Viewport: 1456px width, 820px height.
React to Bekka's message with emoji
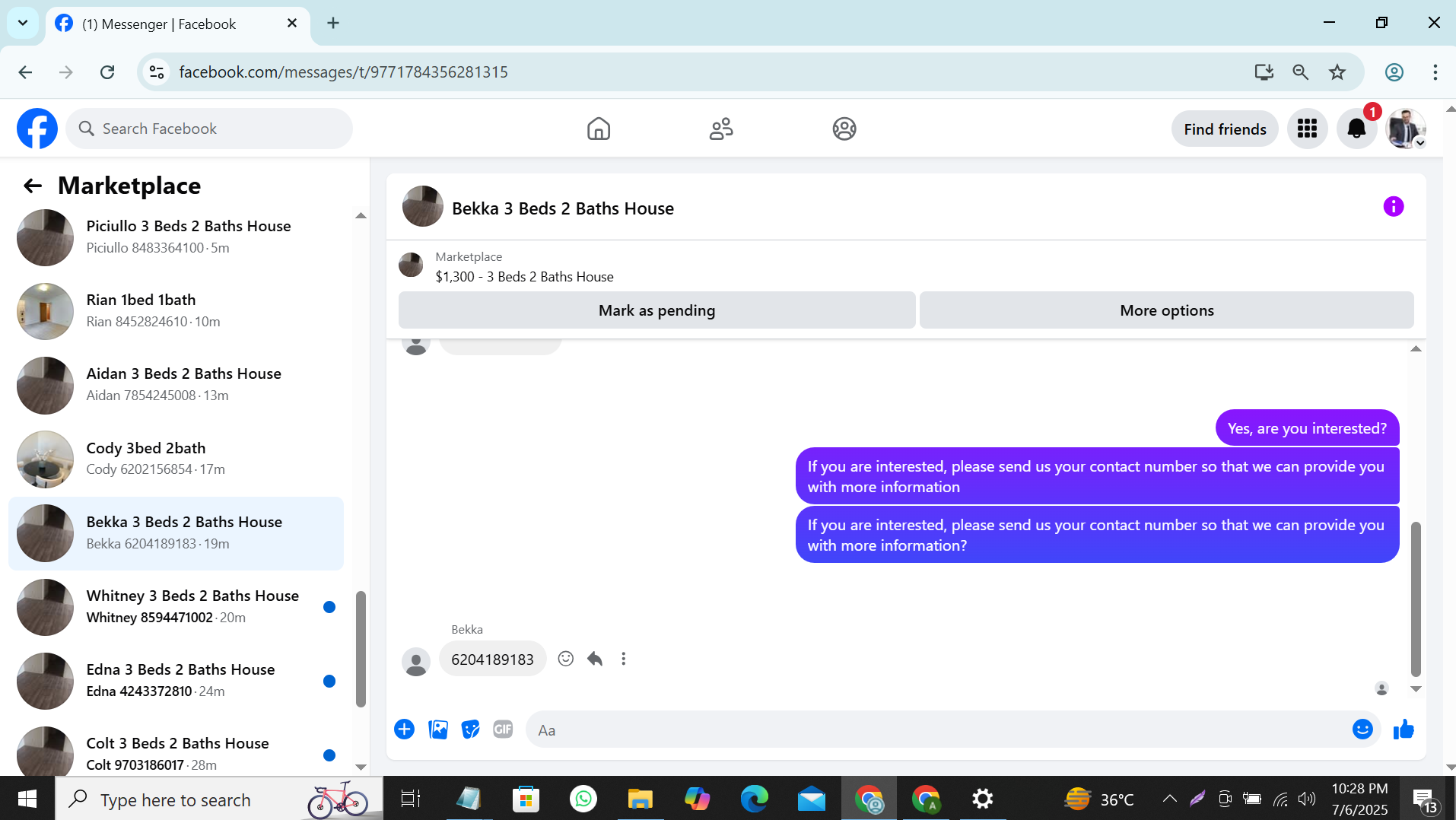point(566,659)
